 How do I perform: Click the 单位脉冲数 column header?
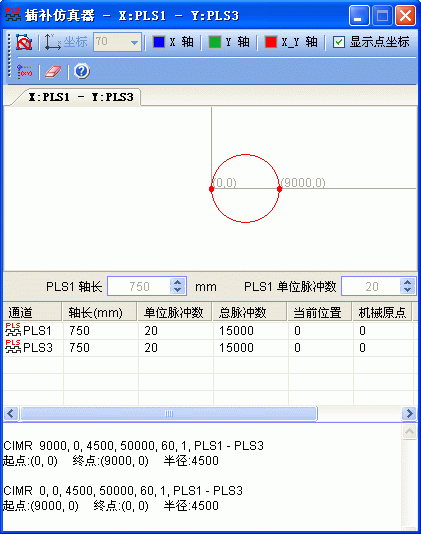coord(175,312)
